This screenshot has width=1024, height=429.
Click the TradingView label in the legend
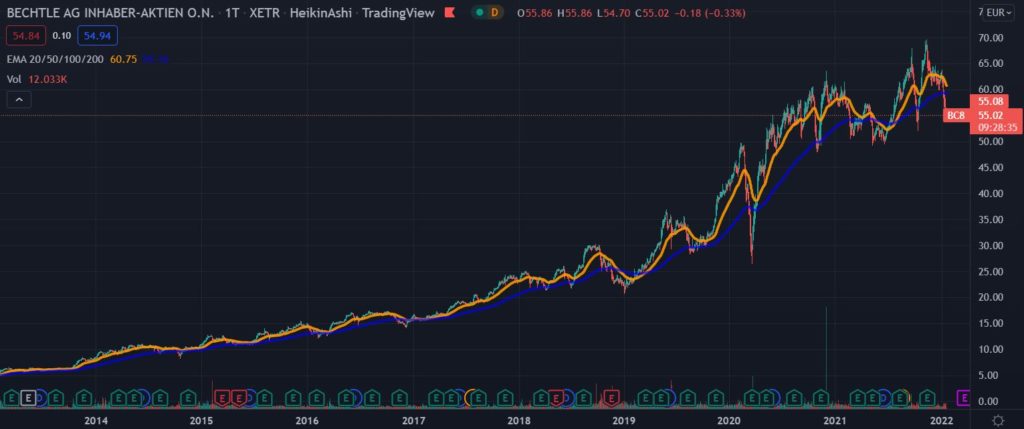point(396,13)
